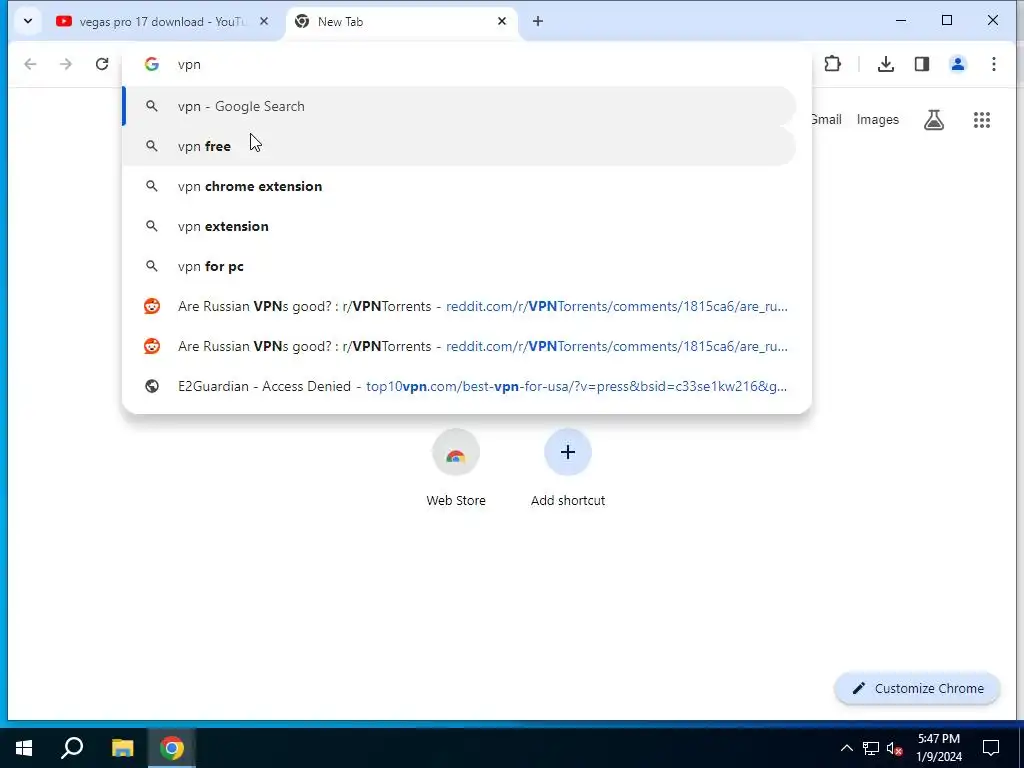Viewport: 1024px width, 768px height.
Task: Close the vegas pro 17 download tab
Action: tap(264, 22)
